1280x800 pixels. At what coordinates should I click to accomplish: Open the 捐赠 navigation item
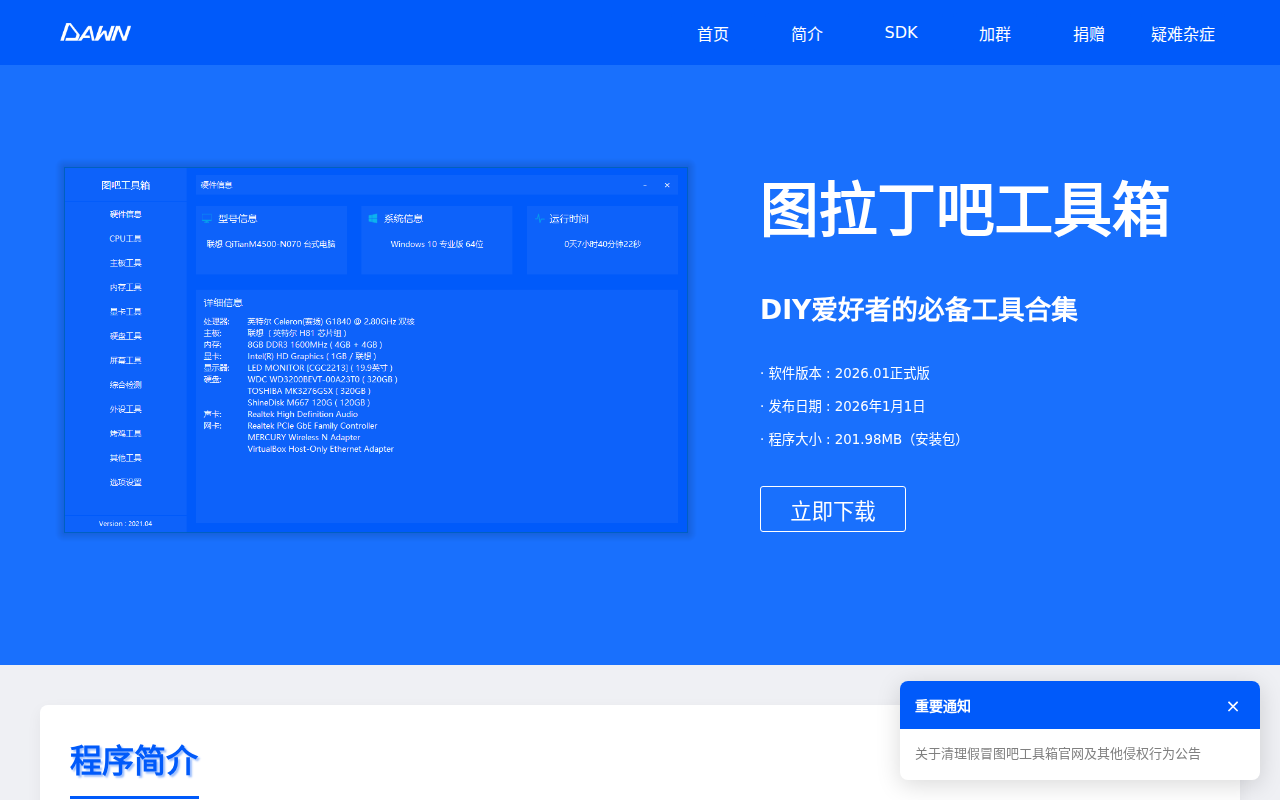[x=1088, y=33]
